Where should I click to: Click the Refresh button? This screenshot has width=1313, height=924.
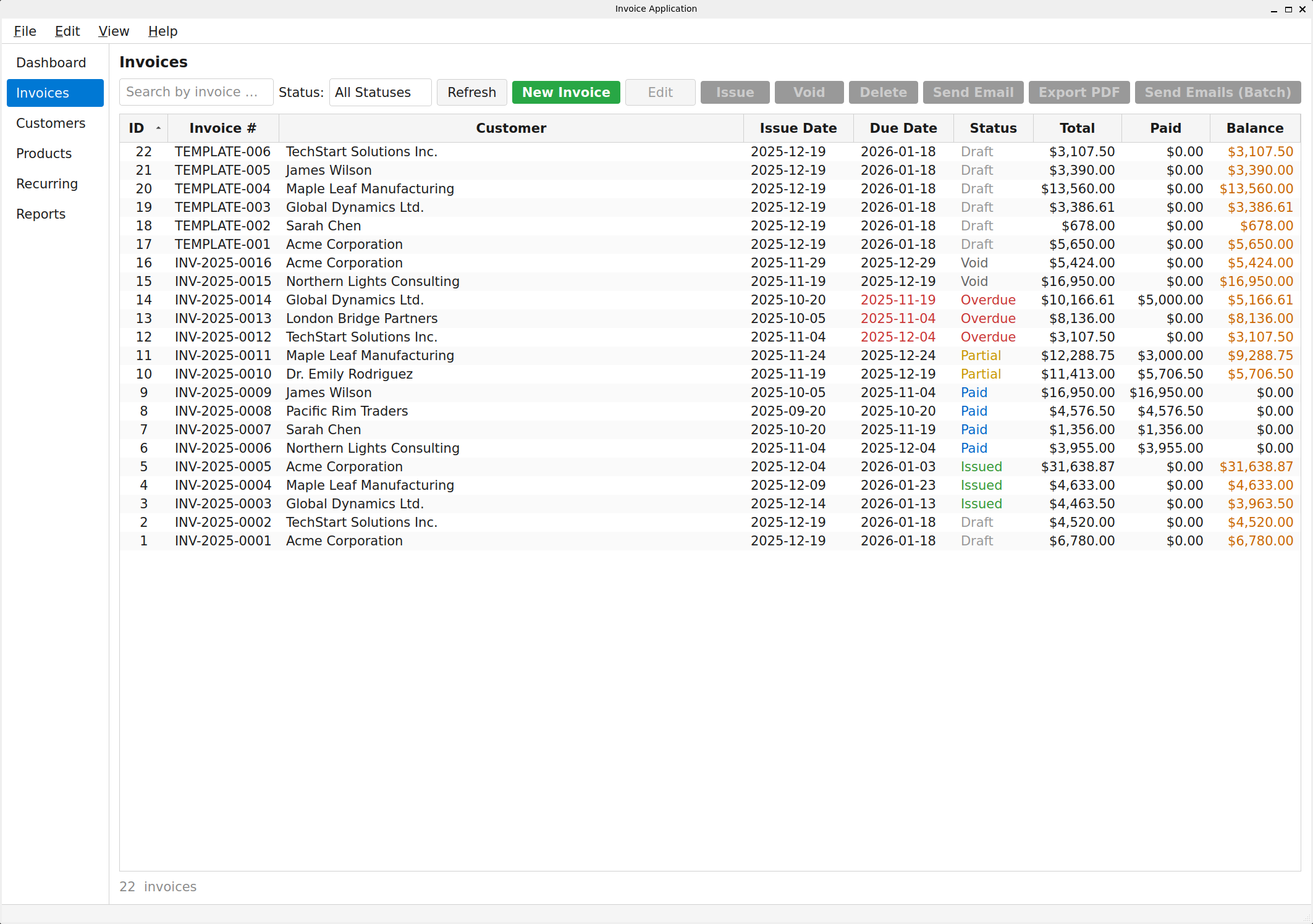point(471,92)
